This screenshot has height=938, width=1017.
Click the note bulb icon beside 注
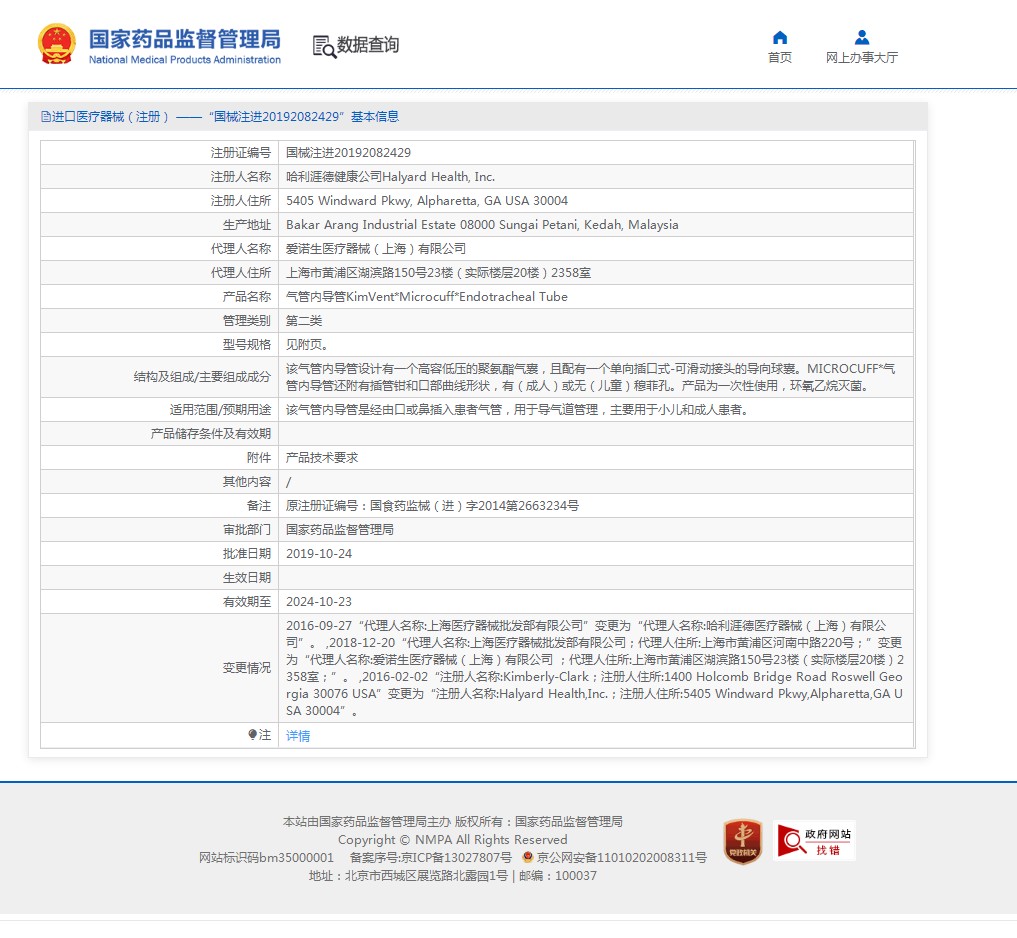pos(252,734)
